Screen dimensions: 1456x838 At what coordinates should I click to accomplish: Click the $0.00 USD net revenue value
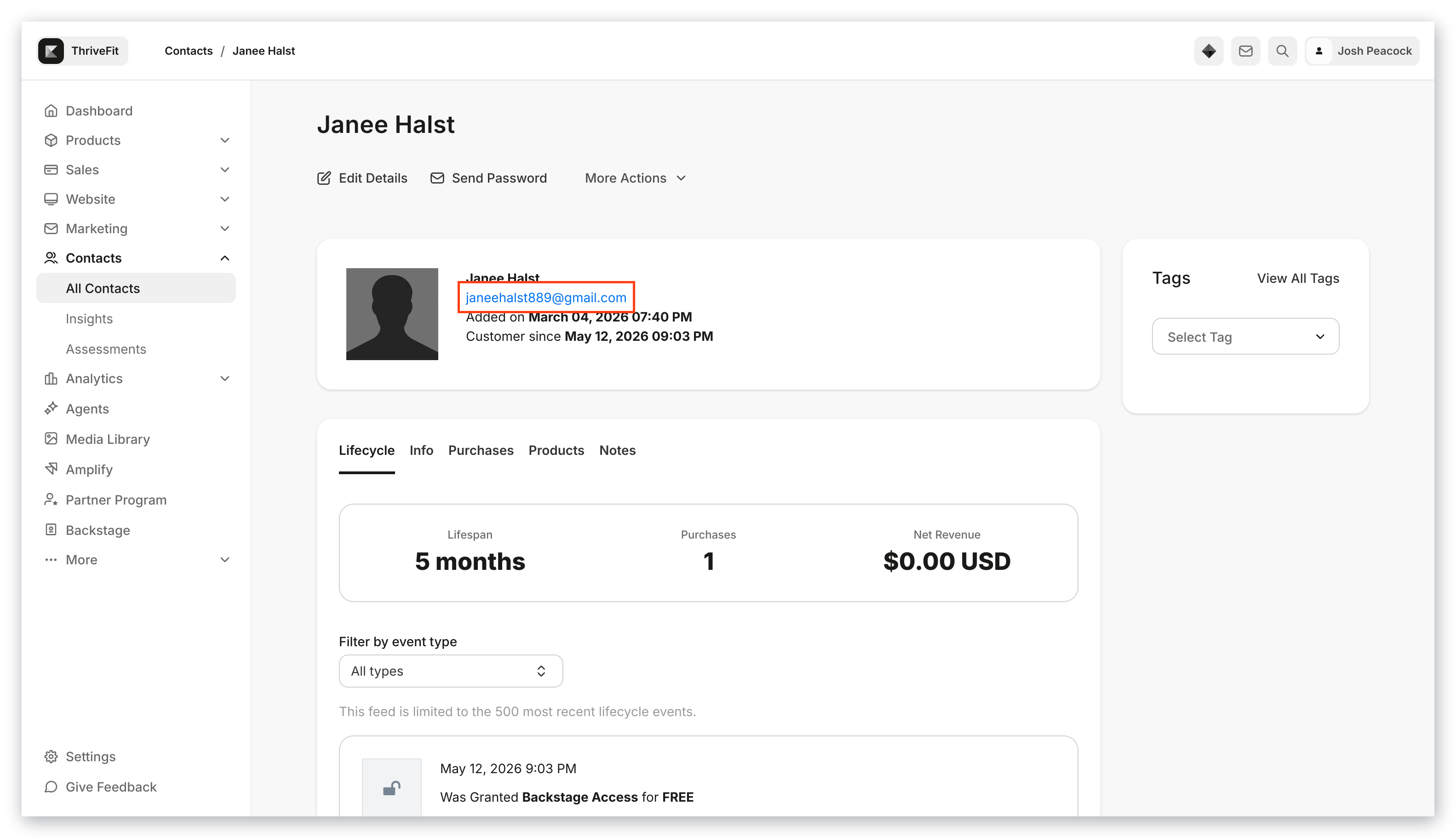947,561
